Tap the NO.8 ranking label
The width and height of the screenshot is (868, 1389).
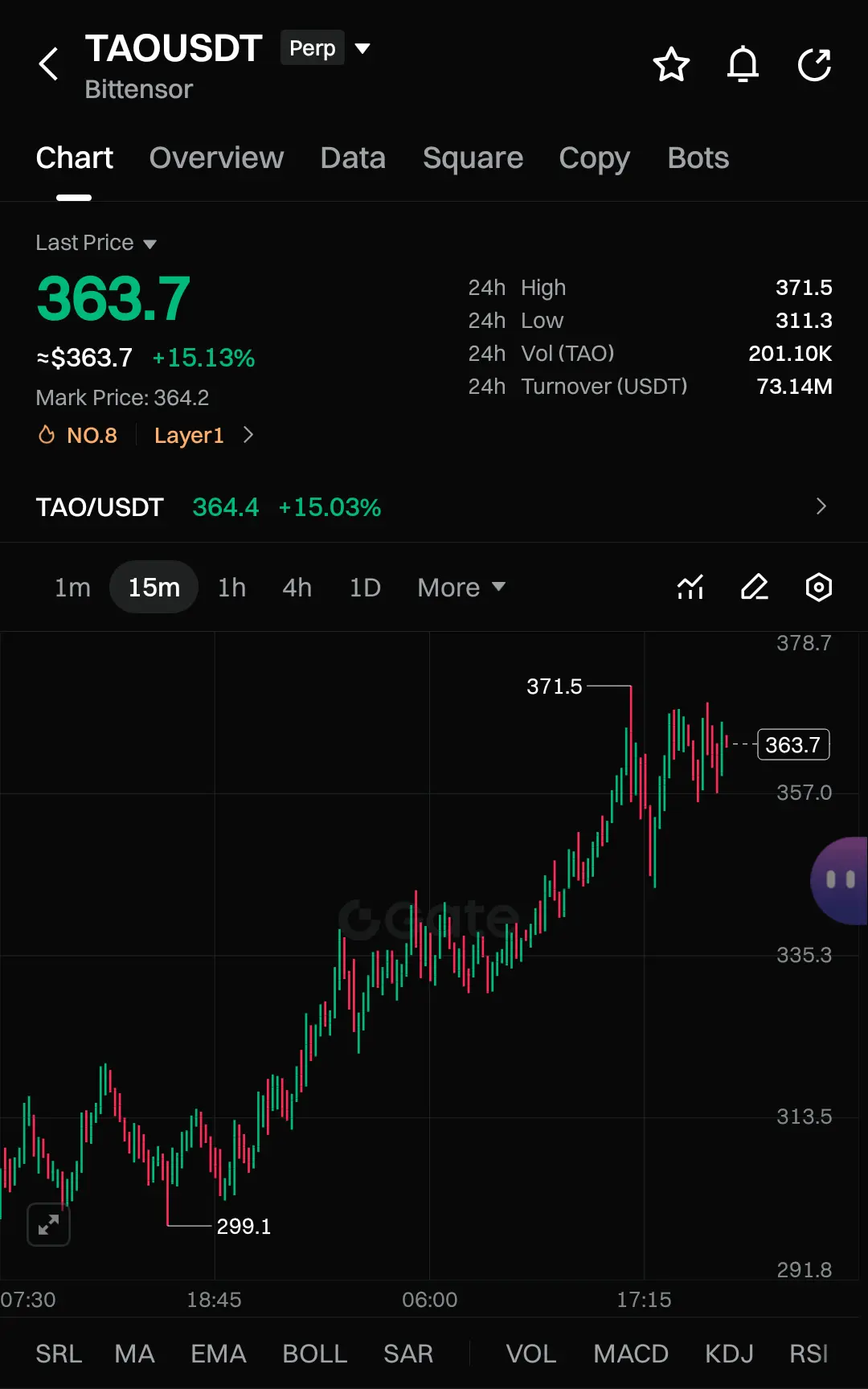pyautogui.click(x=92, y=435)
